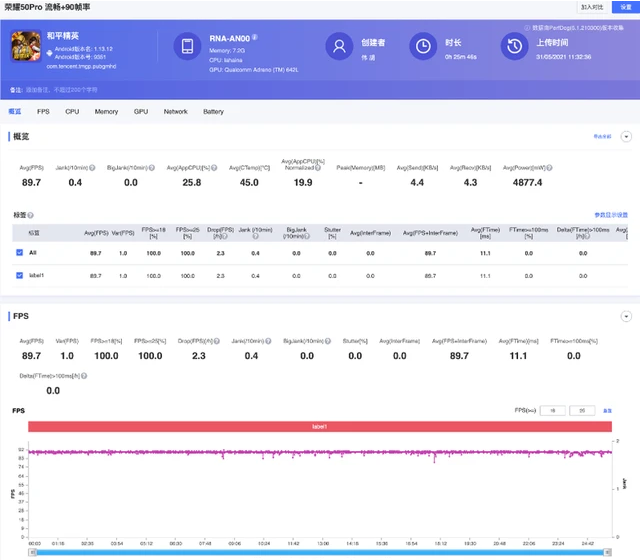Uncheck the label1 row checkbox

[x=20, y=274]
